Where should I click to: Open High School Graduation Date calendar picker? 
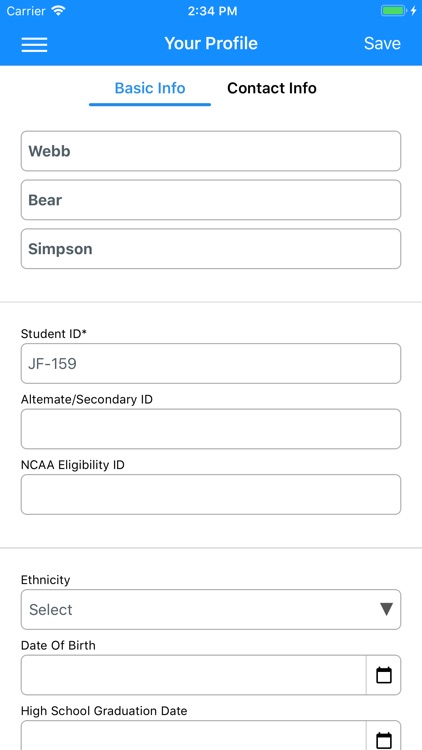click(384, 738)
